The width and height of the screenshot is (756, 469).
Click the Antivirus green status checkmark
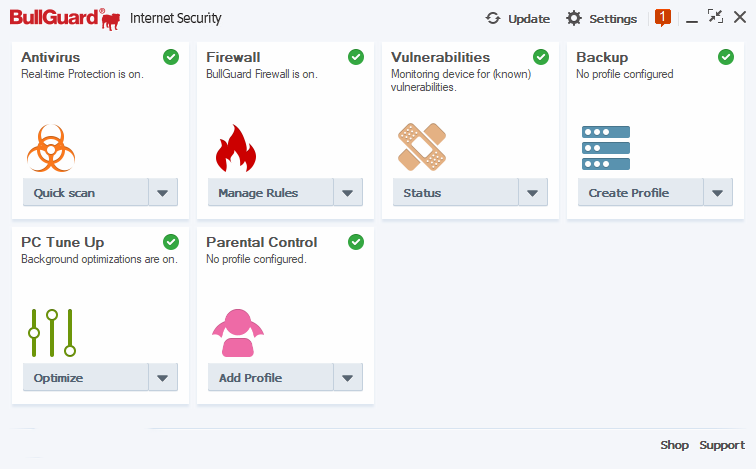[x=171, y=57]
